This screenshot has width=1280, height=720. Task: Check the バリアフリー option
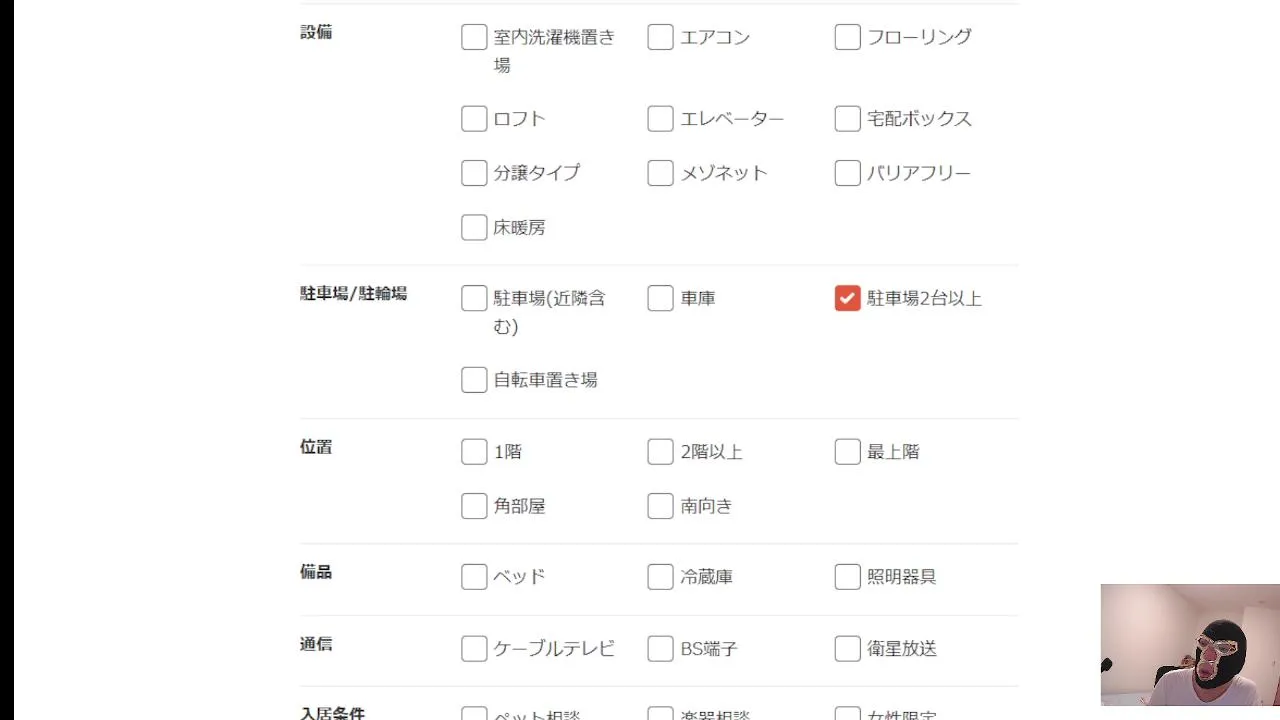[x=847, y=173]
